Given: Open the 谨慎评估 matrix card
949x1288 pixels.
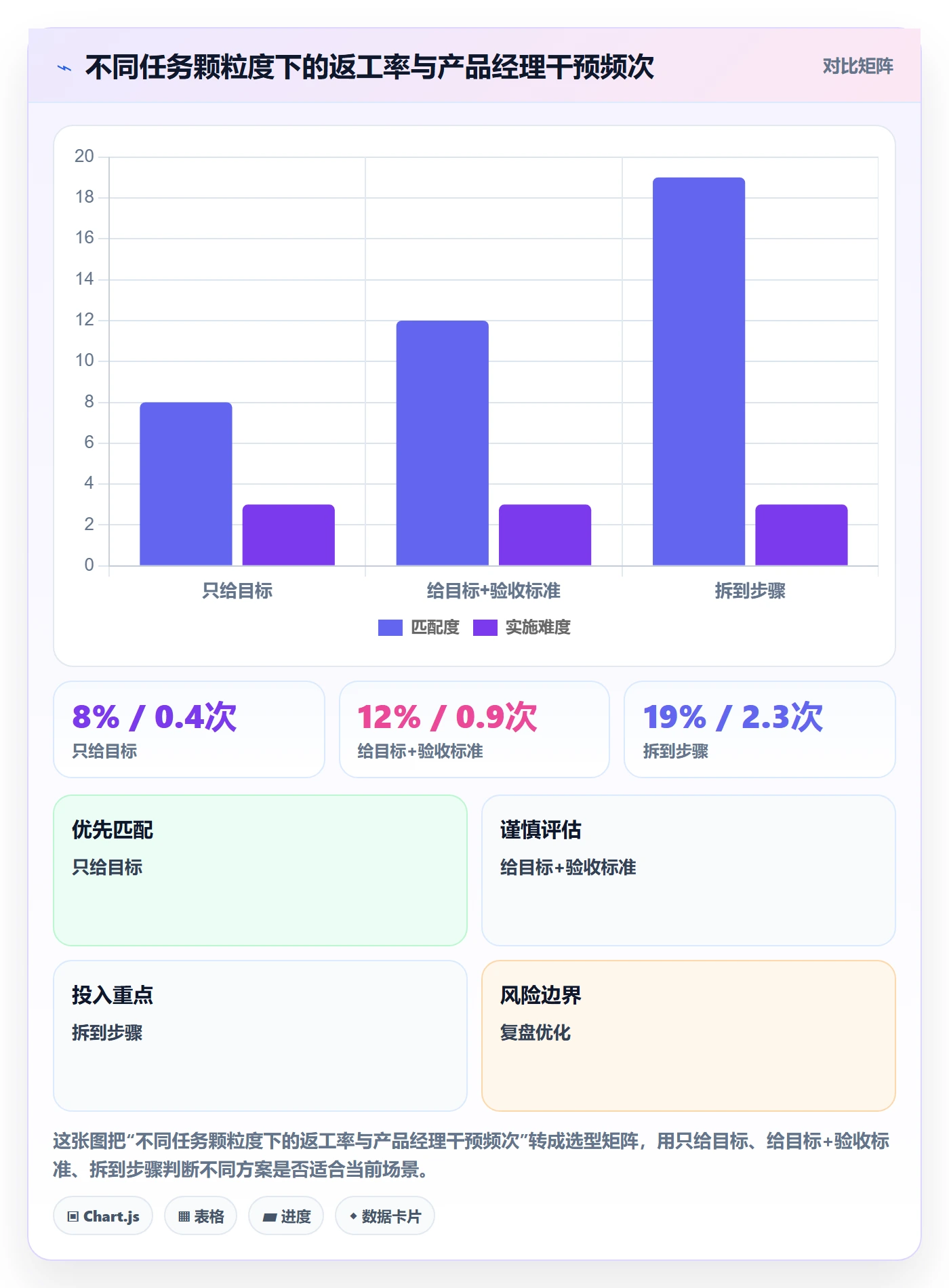Looking at the screenshot, I should point(689,870).
